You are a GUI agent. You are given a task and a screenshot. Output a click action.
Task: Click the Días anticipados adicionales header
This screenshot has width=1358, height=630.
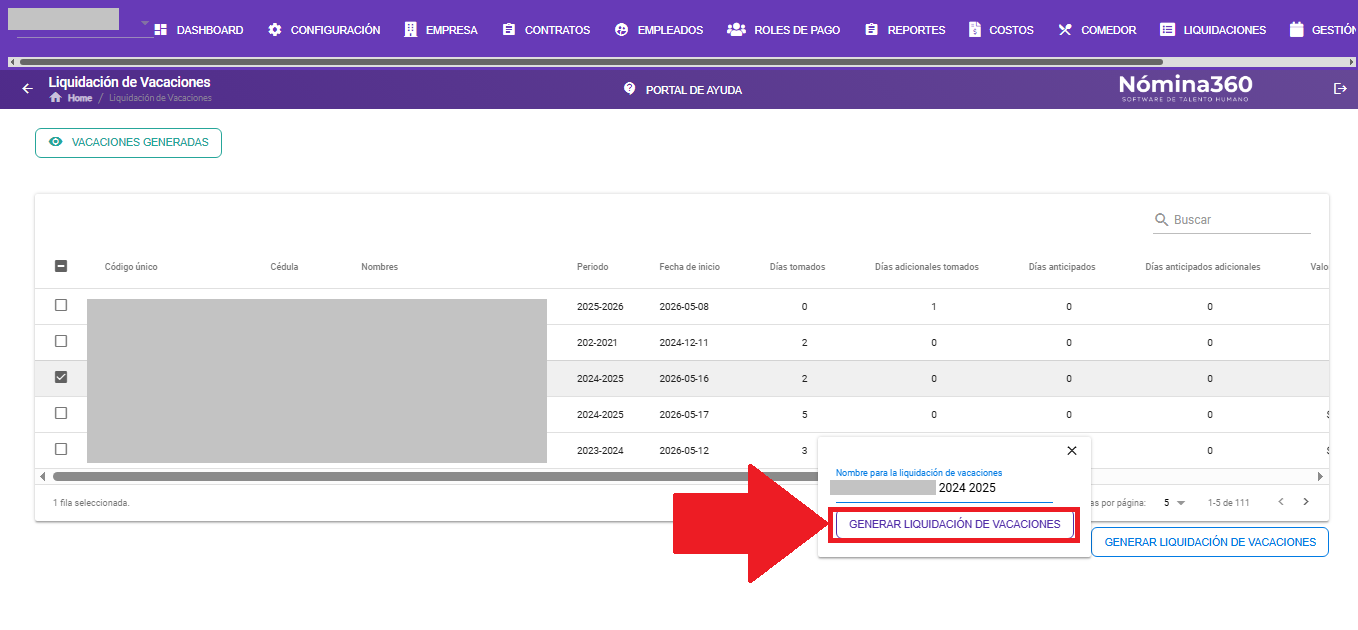pyautogui.click(x=1203, y=267)
